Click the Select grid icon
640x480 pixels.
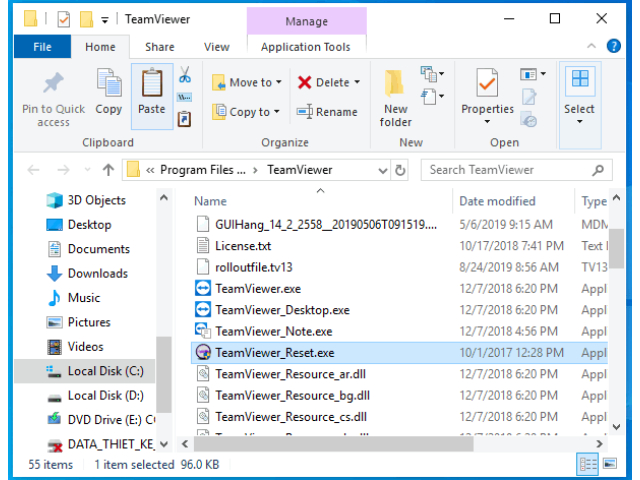point(580,79)
